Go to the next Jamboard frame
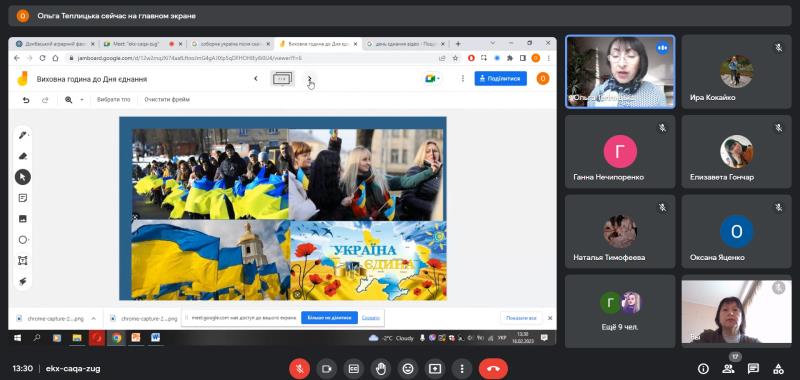This screenshot has height=380, width=800. click(x=309, y=79)
